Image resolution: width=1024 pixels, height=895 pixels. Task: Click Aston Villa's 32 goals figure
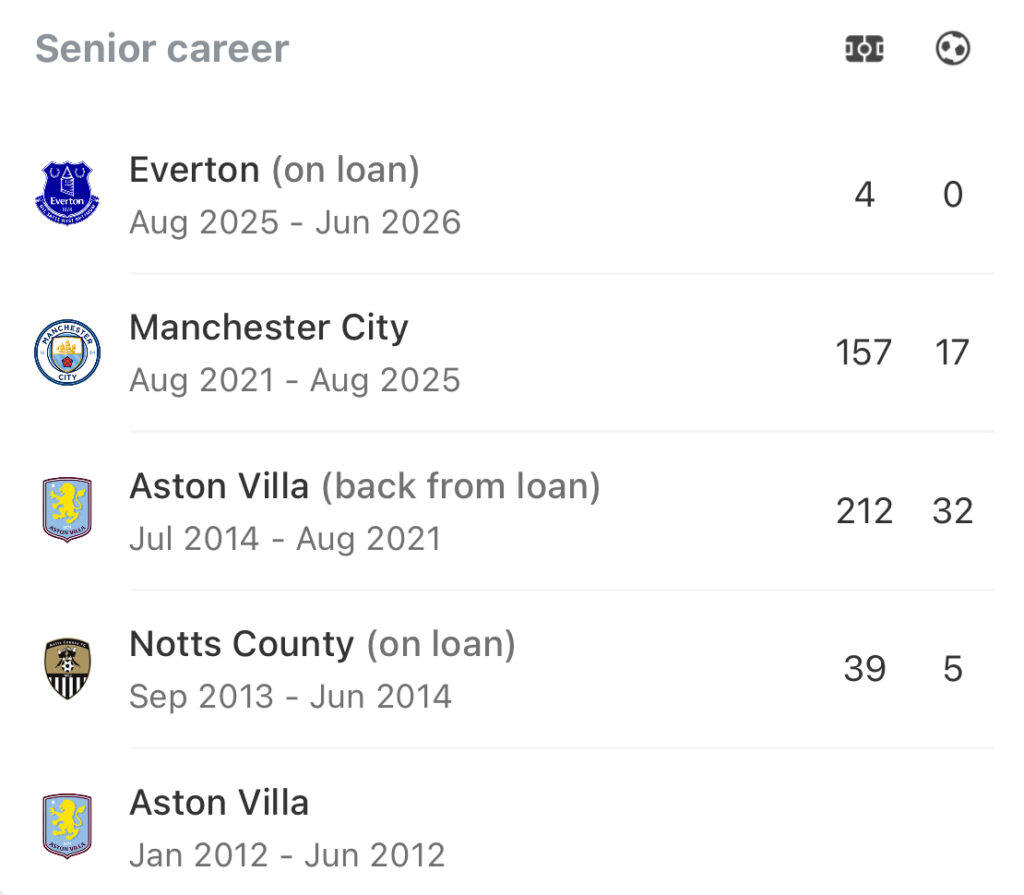[953, 511]
